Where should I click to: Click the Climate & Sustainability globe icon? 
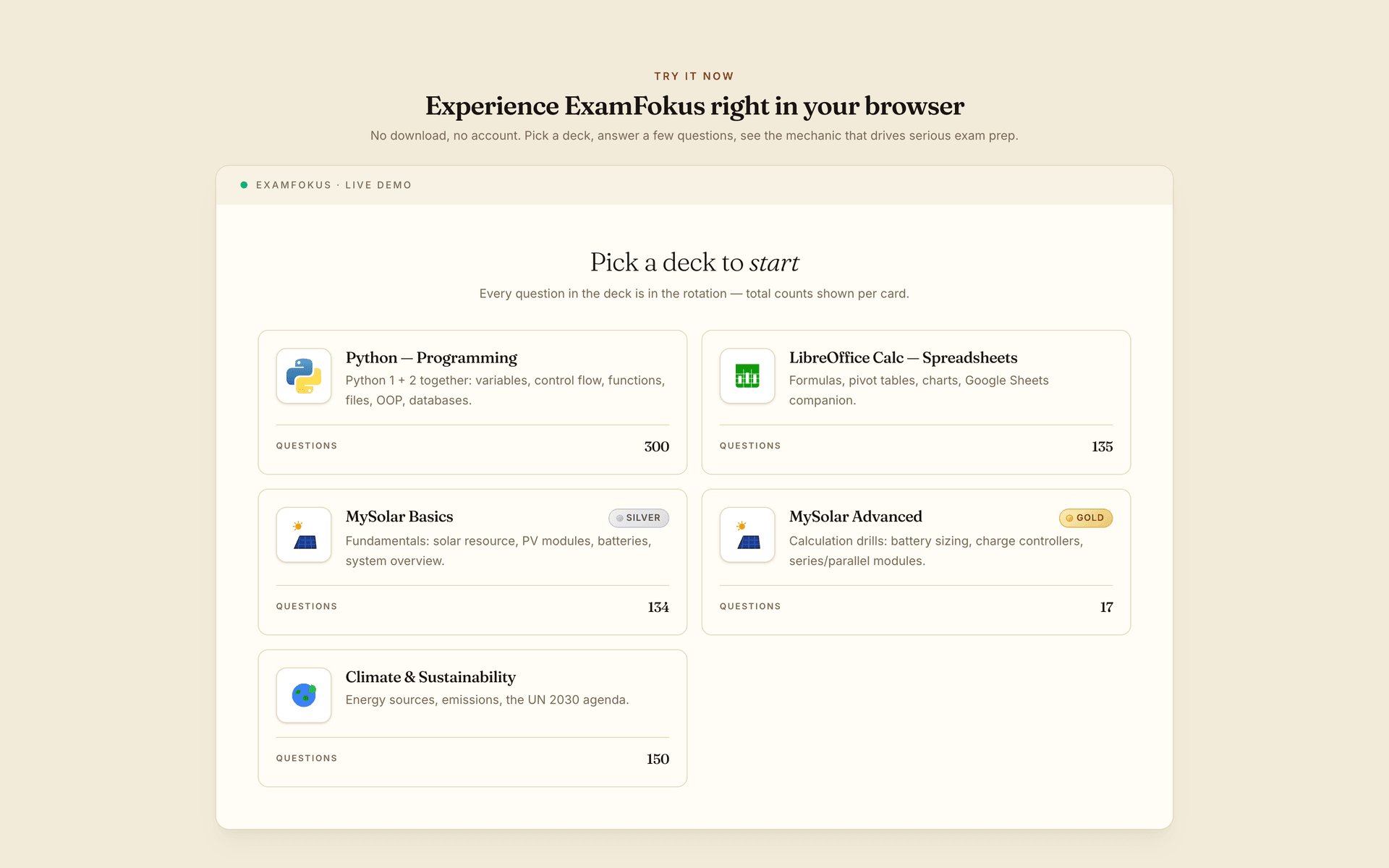(x=304, y=695)
